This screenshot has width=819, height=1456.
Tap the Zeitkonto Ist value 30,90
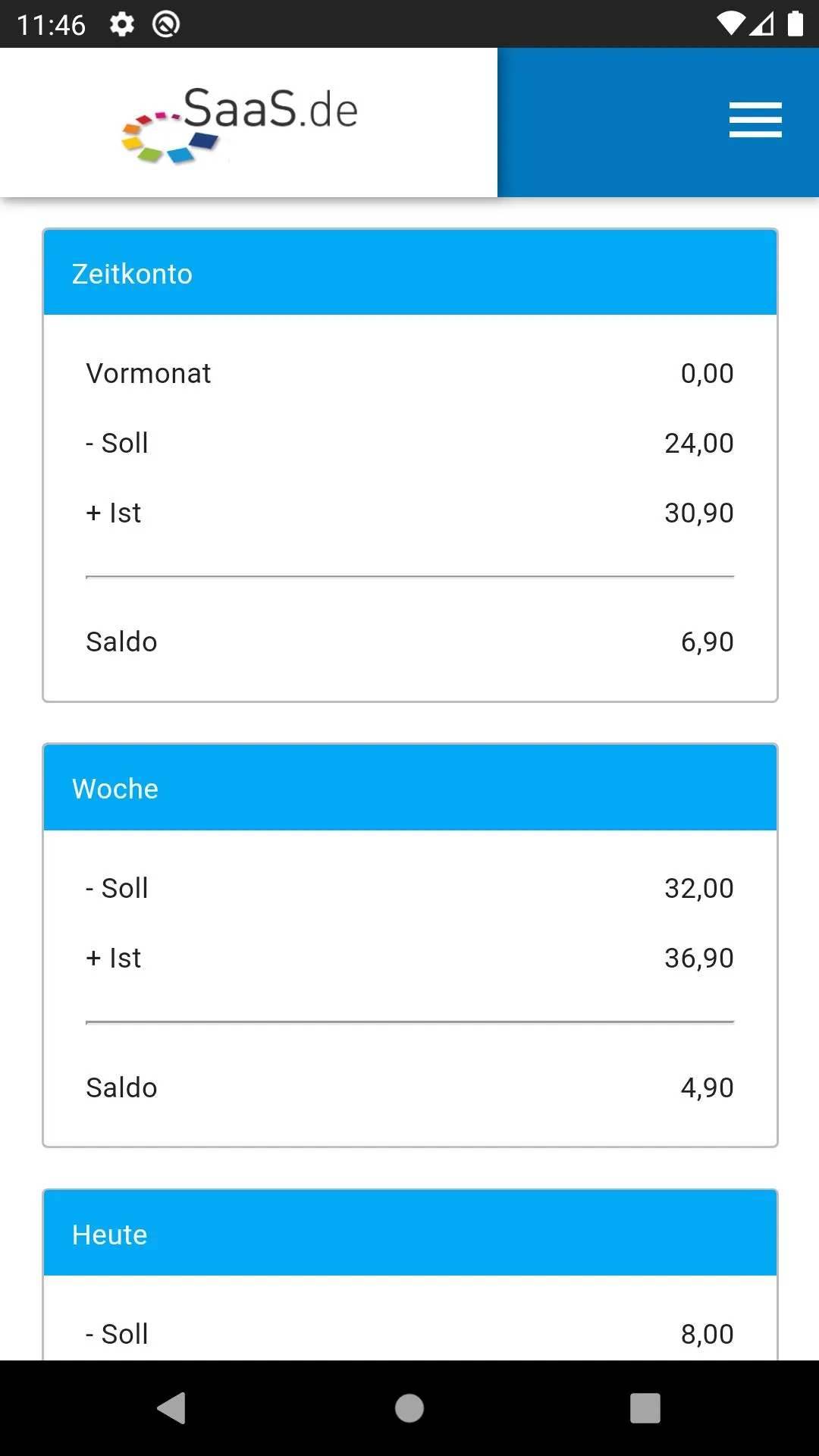point(699,513)
